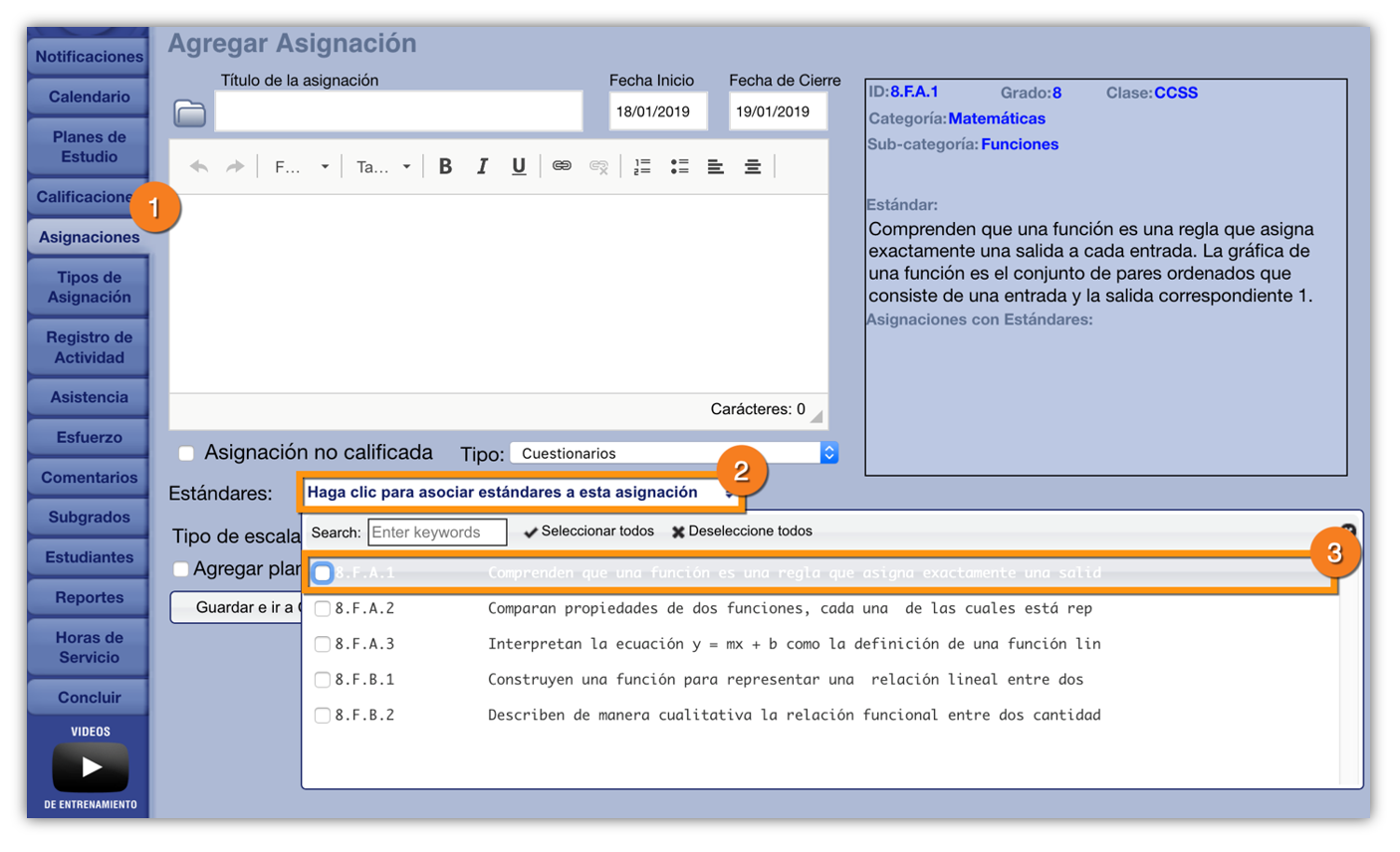This screenshot has width=1400, height=852.
Task: Toggle italic formatting in the editor
Action: [x=482, y=167]
